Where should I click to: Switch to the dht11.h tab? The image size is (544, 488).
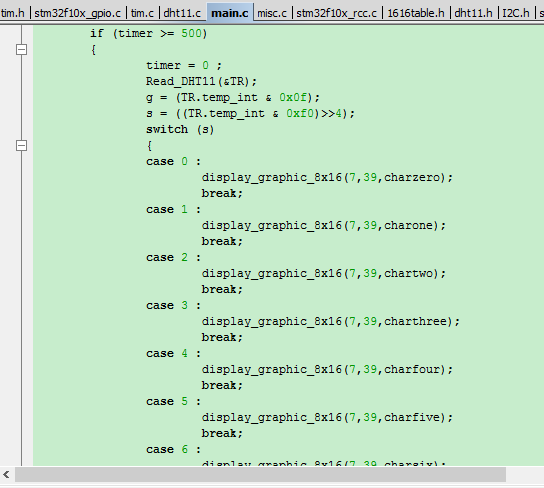(x=473, y=13)
